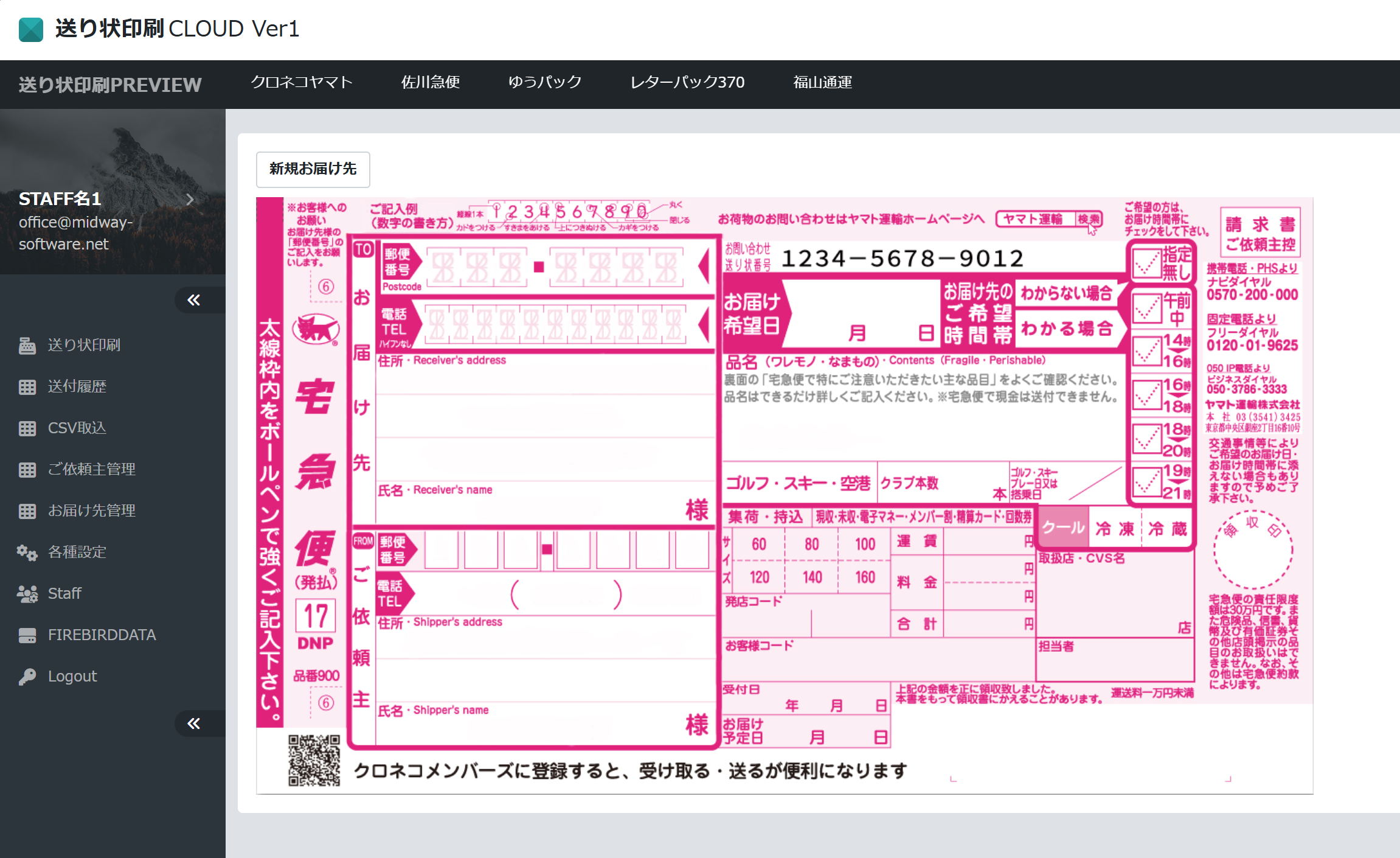Click the 受付日 date field
Viewport: 1400px width, 858px height.
point(806,697)
